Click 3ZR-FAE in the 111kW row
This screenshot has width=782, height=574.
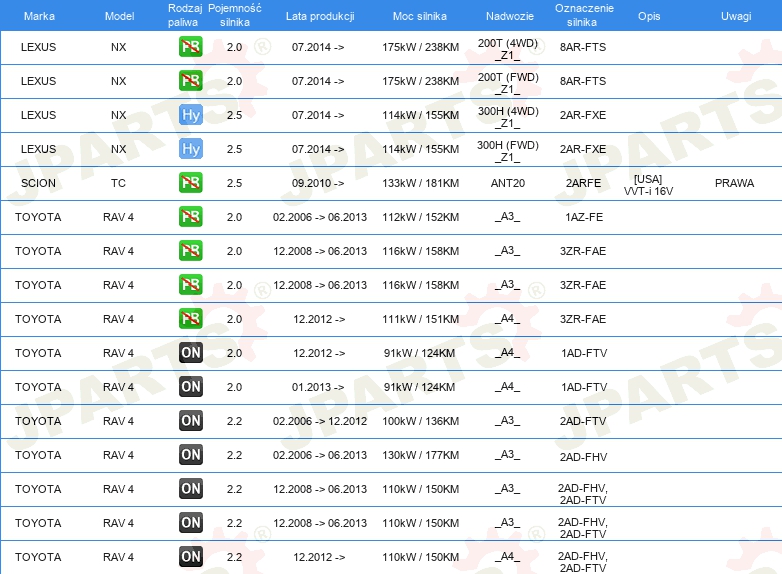click(583, 319)
